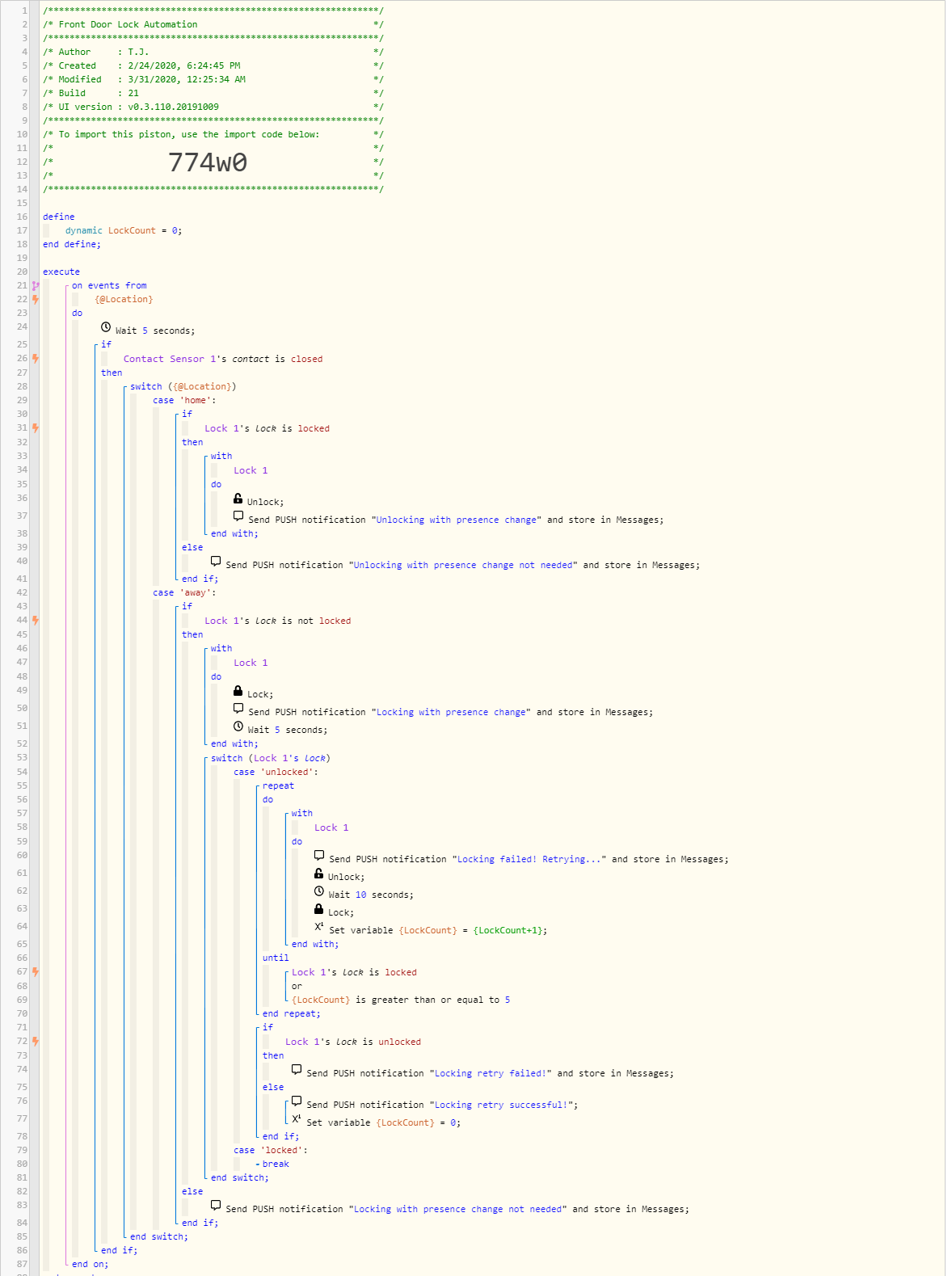The image size is (952, 1276).
Task: Click the case 'unlocked': label
Action: [276, 772]
